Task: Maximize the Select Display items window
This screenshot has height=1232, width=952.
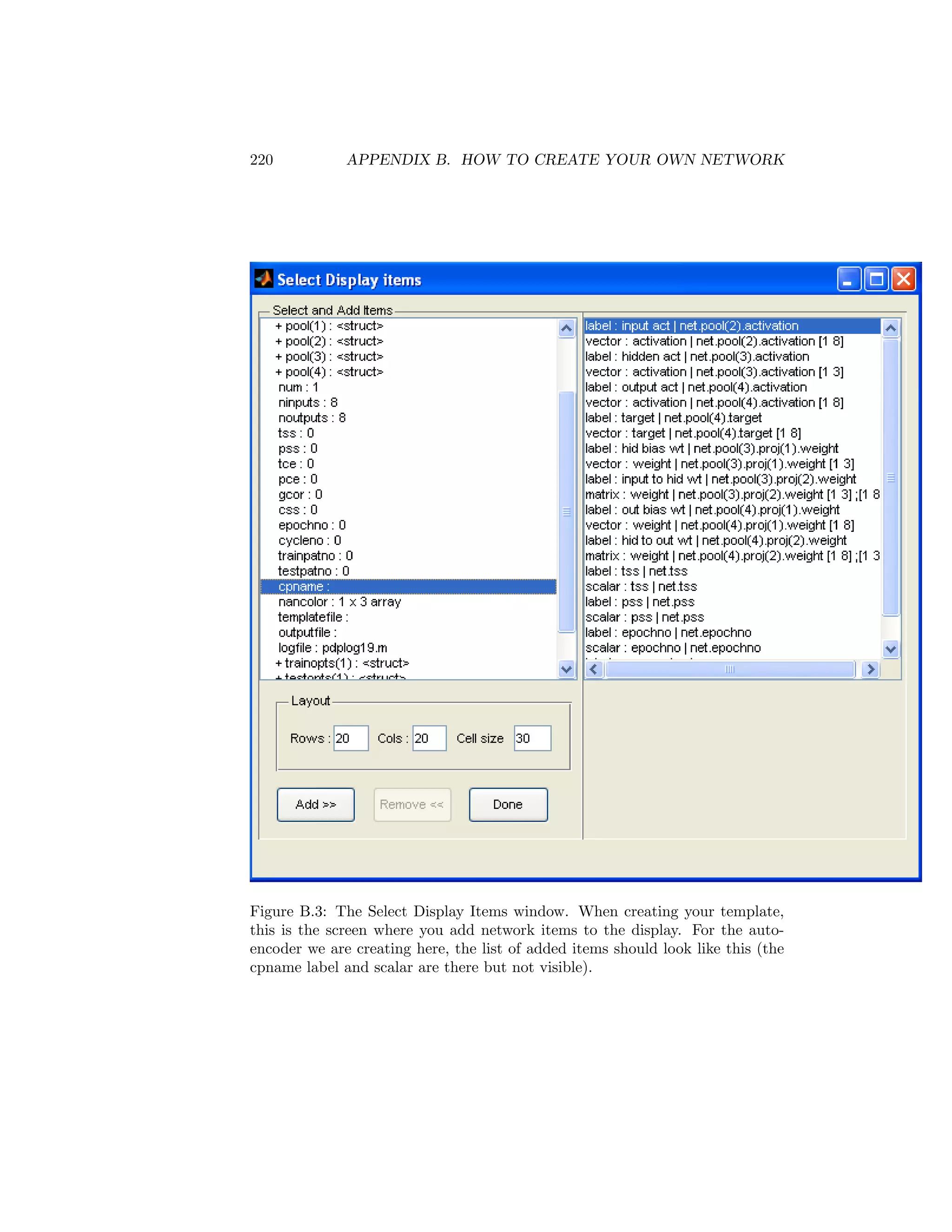Action: coord(876,278)
